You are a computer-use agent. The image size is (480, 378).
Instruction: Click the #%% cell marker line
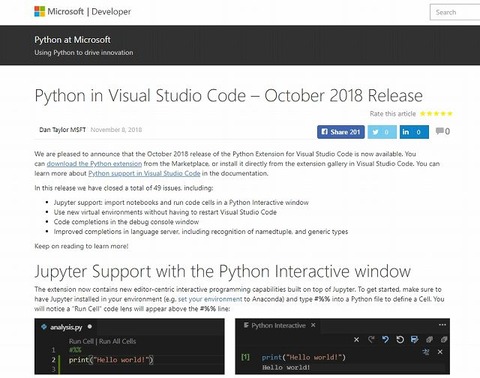(x=75, y=350)
